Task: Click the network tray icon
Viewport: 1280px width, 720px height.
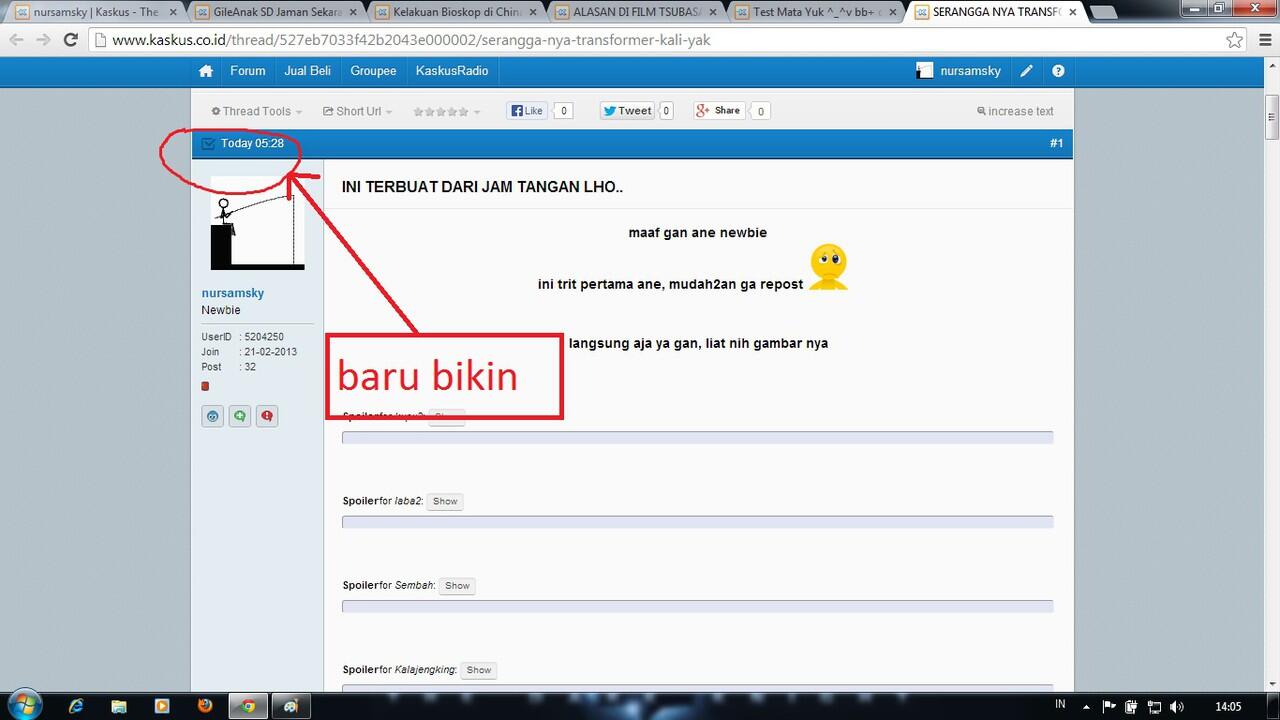Action: (x=1155, y=706)
